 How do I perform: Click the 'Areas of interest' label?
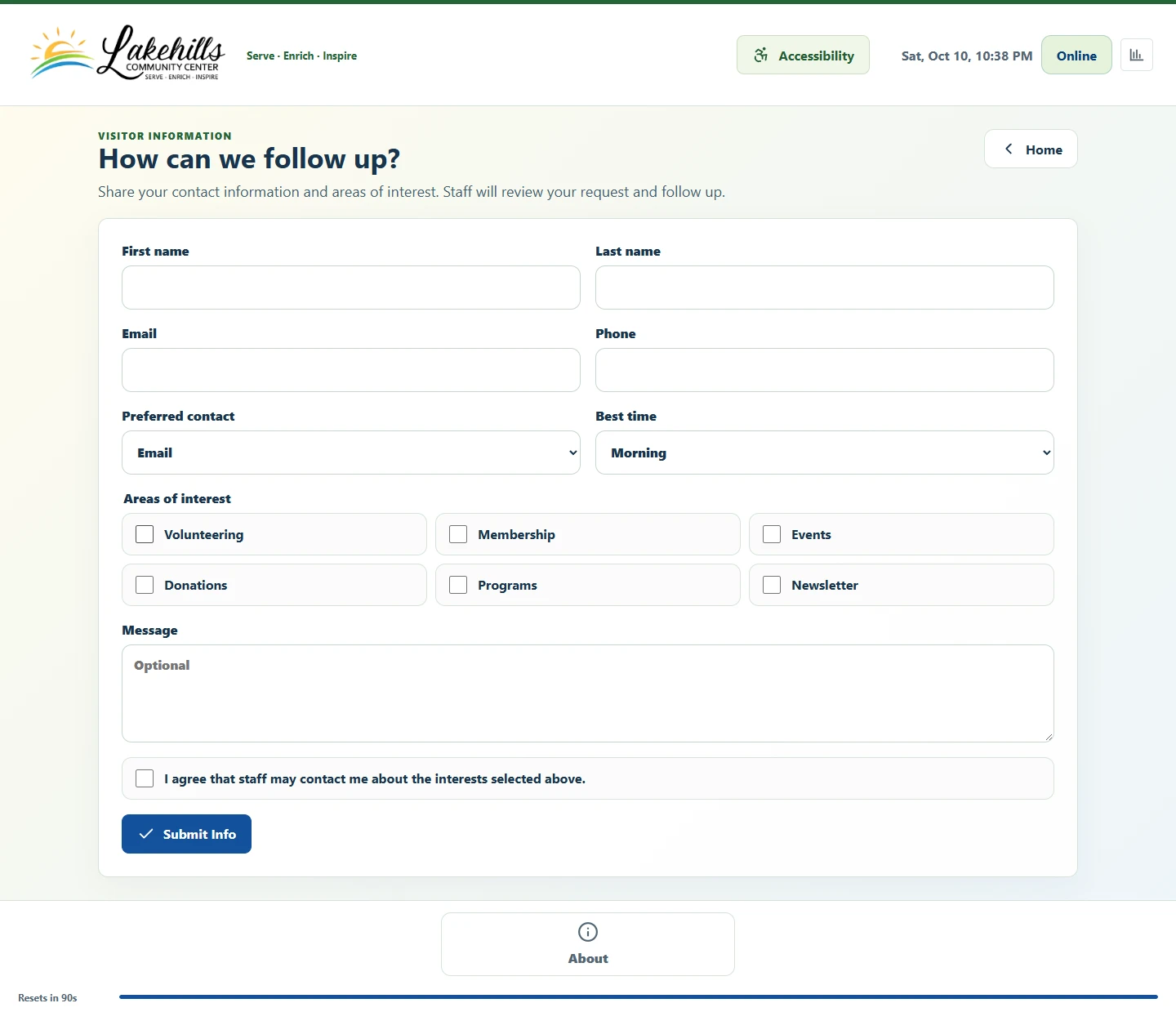point(177,498)
